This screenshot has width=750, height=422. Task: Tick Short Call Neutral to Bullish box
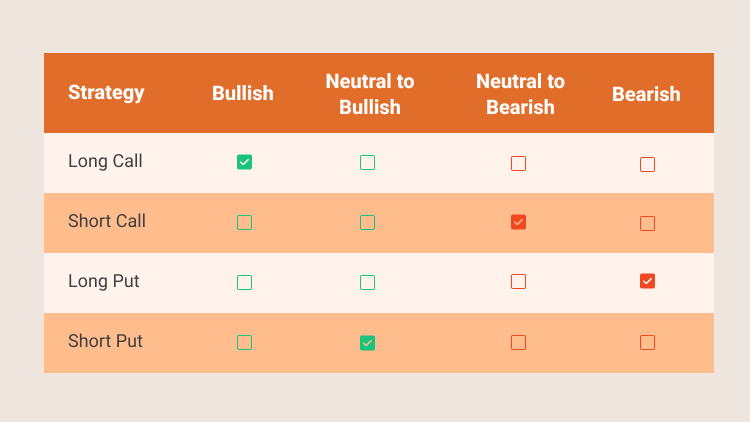367,222
